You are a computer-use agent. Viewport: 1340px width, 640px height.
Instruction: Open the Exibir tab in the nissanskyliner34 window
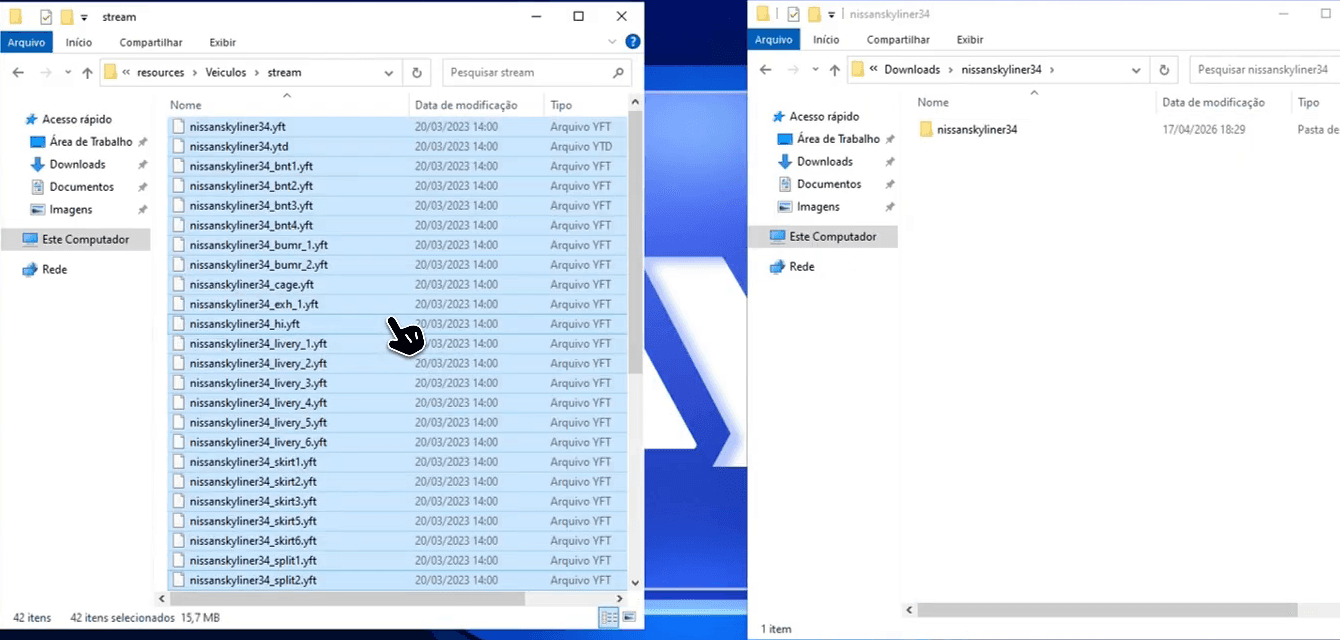click(x=970, y=39)
